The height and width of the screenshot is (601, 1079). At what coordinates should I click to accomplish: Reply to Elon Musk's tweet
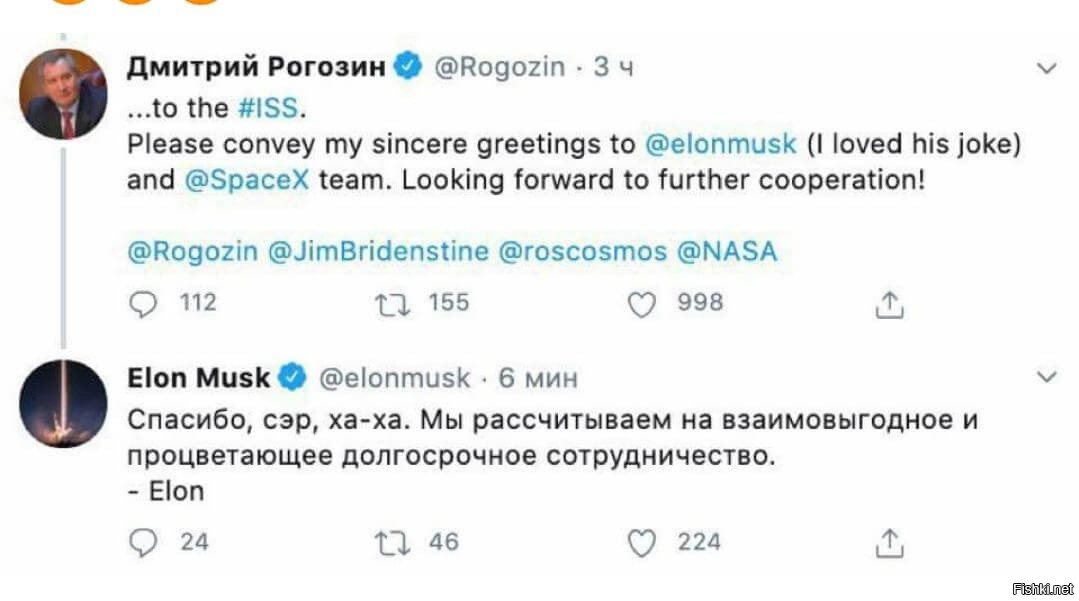tap(144, 542)
